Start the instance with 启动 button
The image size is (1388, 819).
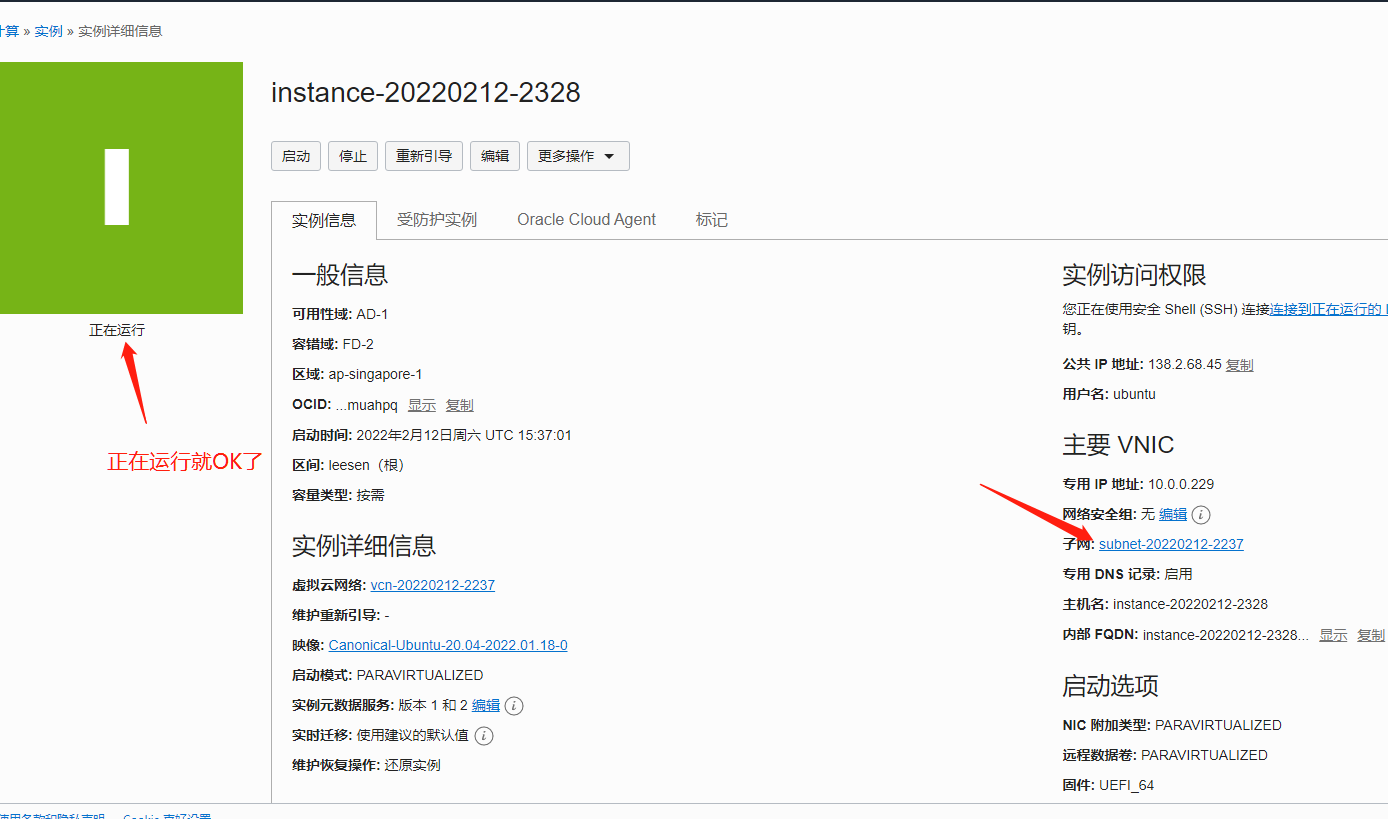296,155
